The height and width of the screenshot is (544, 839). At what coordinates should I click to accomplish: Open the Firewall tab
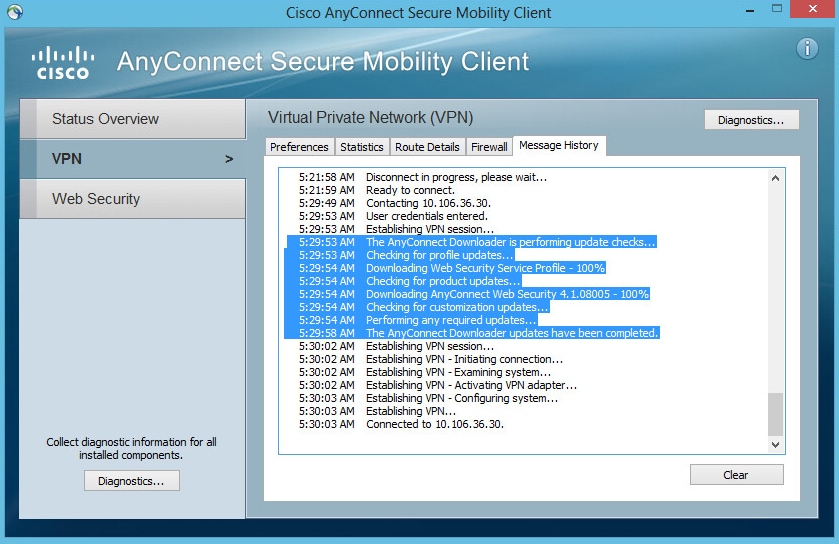(489, 147)
